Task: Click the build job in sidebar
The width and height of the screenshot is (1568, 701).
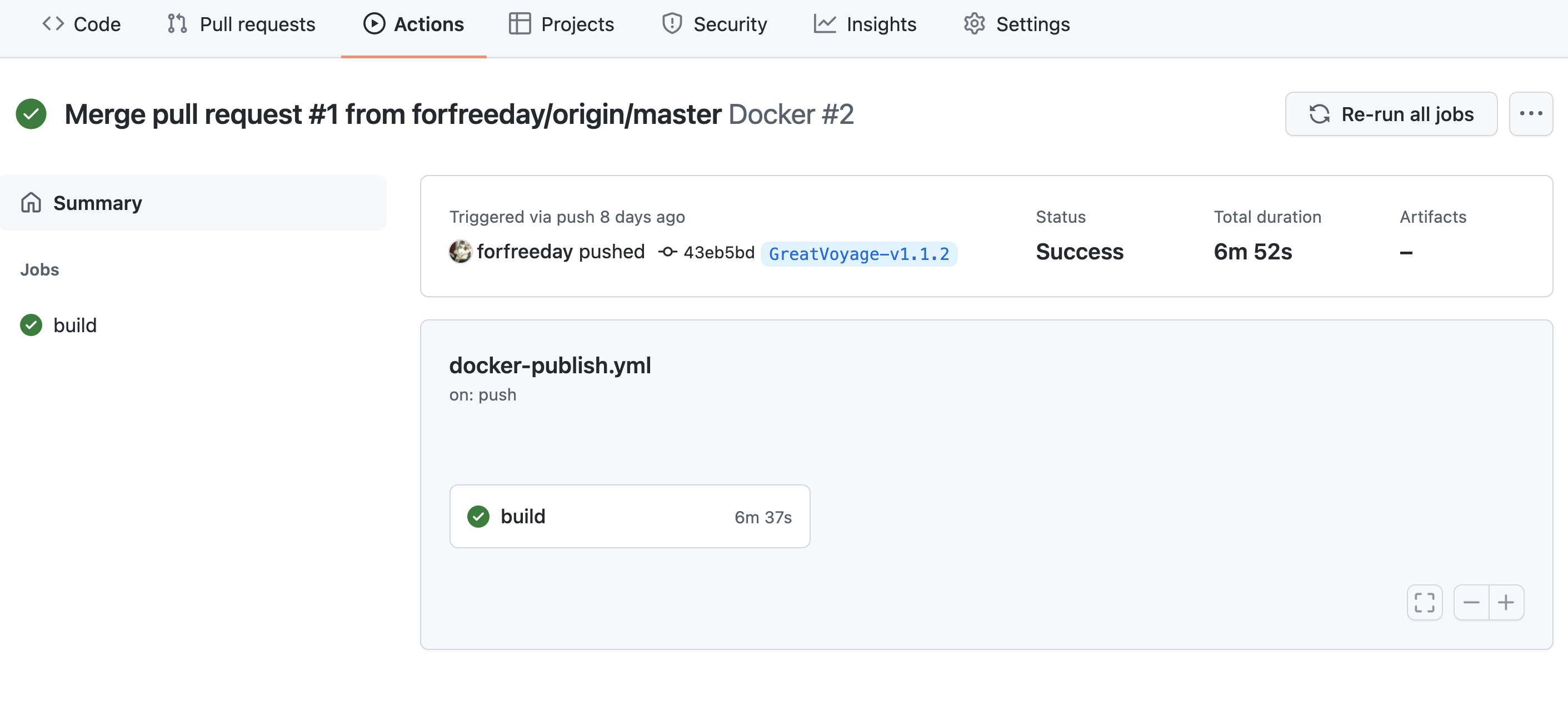Action: click(74, 324)
